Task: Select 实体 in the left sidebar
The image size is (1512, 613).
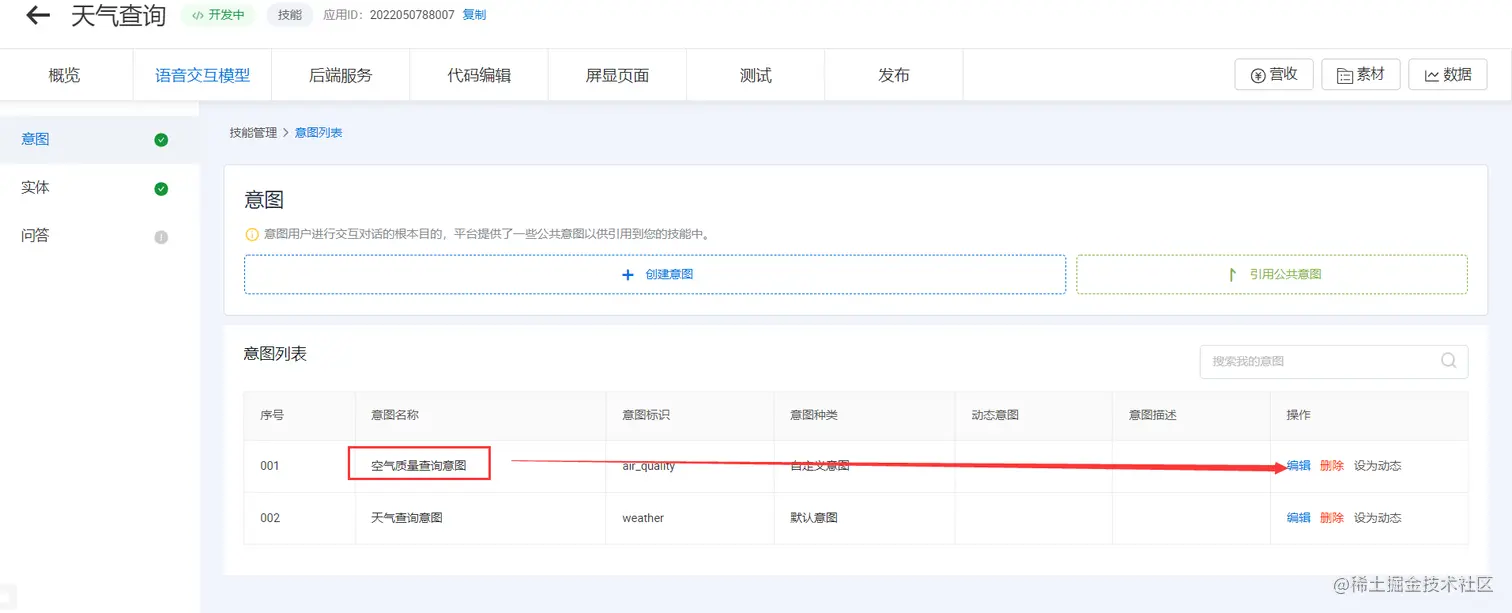Action: pos(100,188)
